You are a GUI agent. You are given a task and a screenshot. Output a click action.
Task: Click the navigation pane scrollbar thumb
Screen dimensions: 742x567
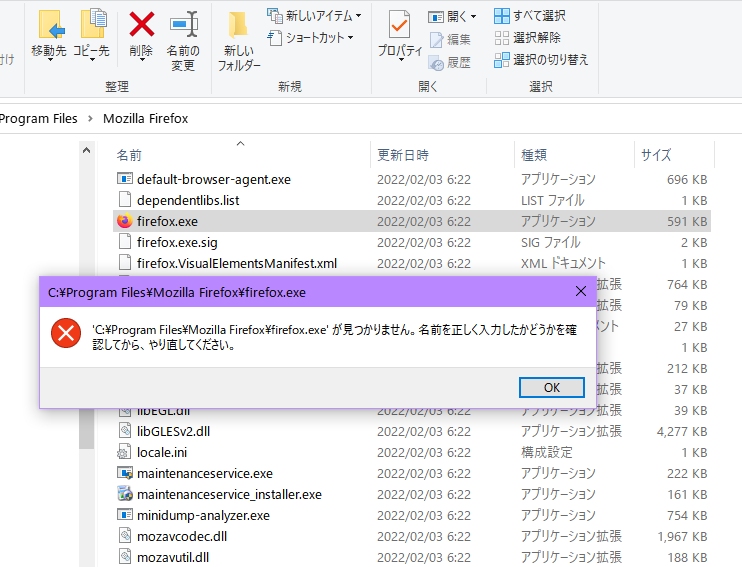(x=86, y=428)
